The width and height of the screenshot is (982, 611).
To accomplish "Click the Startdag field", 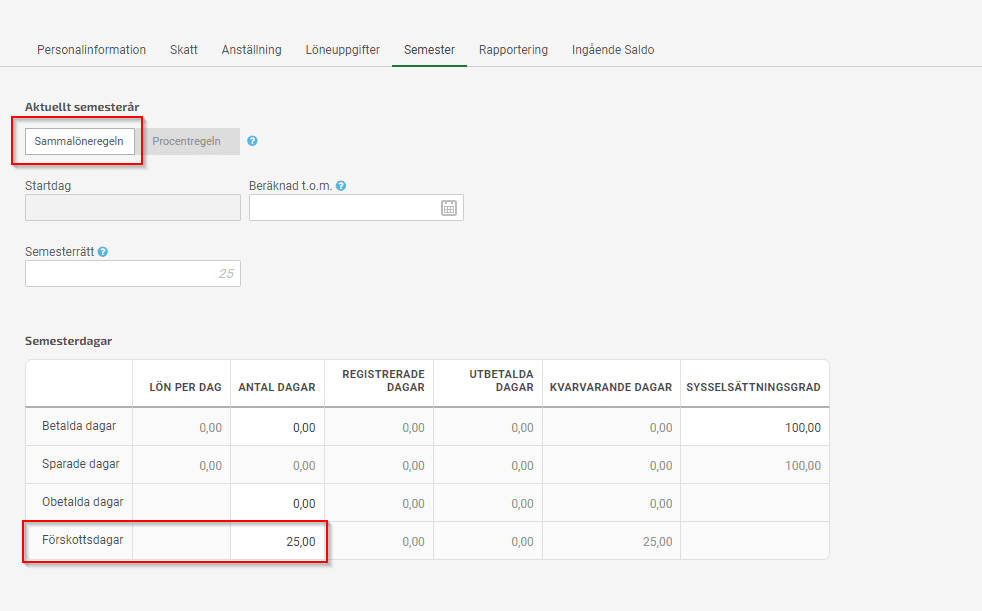I will coord(133,207).
